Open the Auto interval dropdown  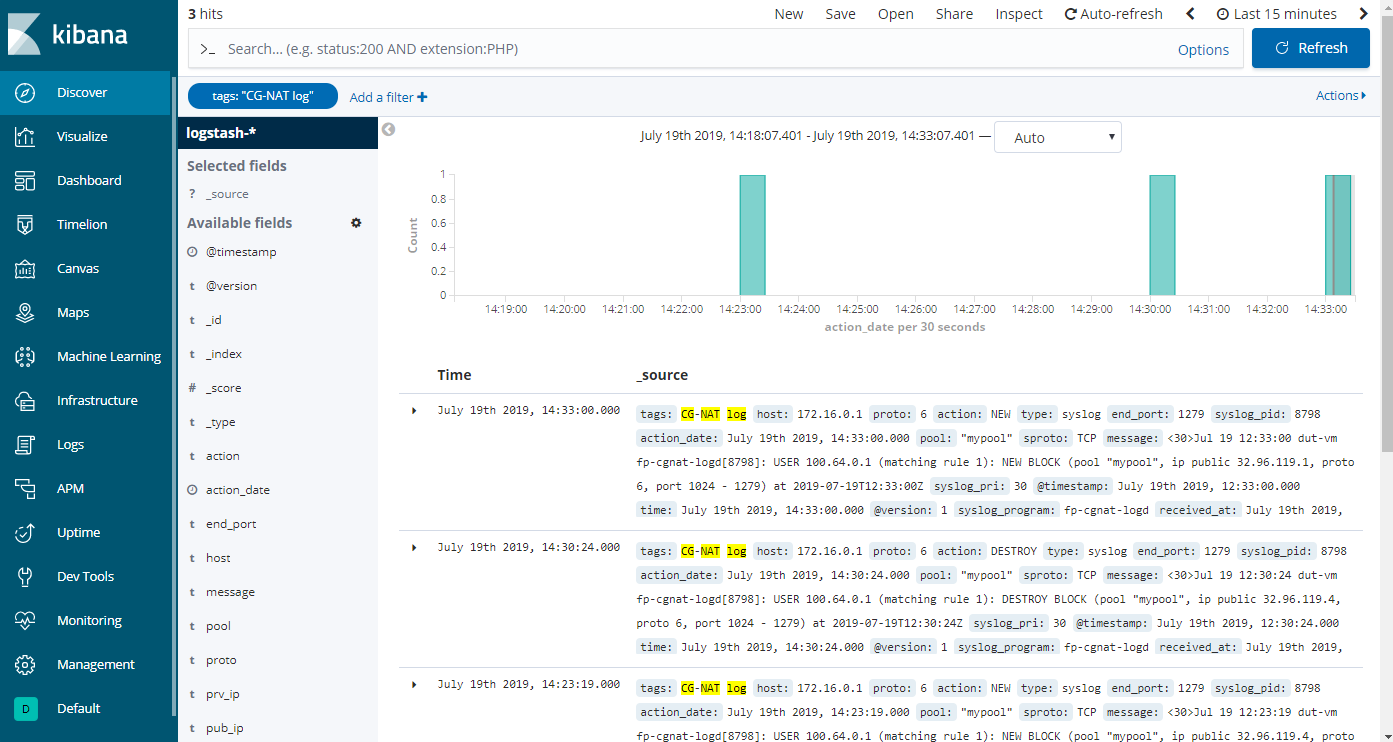coord(1058,138)
